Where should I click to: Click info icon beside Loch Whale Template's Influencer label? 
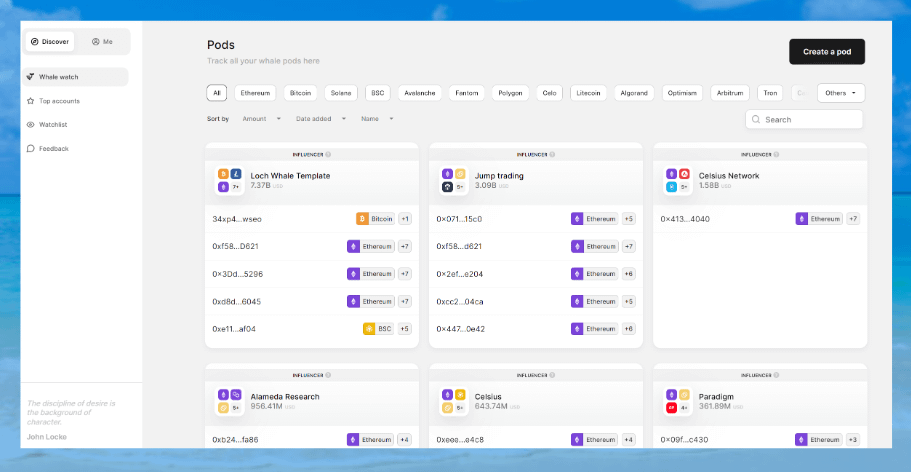tap(328, 155)
